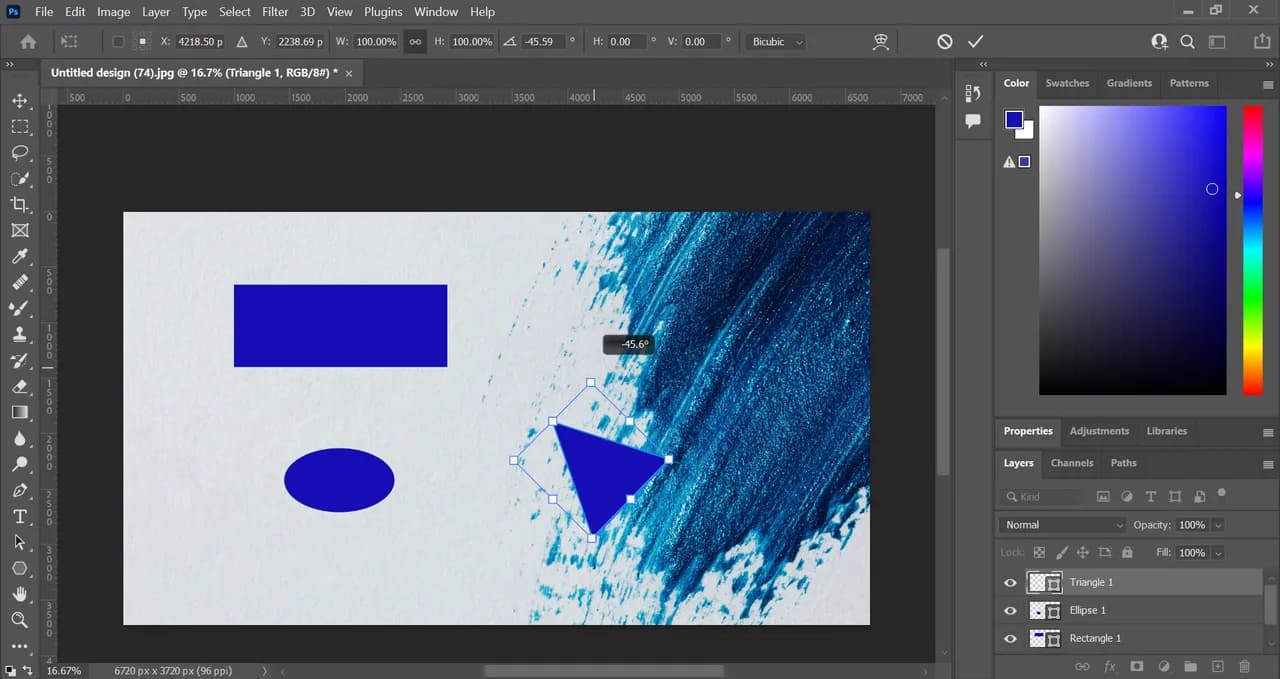
Task: Cancel the transform in options bar
Action: coord(945,42)
